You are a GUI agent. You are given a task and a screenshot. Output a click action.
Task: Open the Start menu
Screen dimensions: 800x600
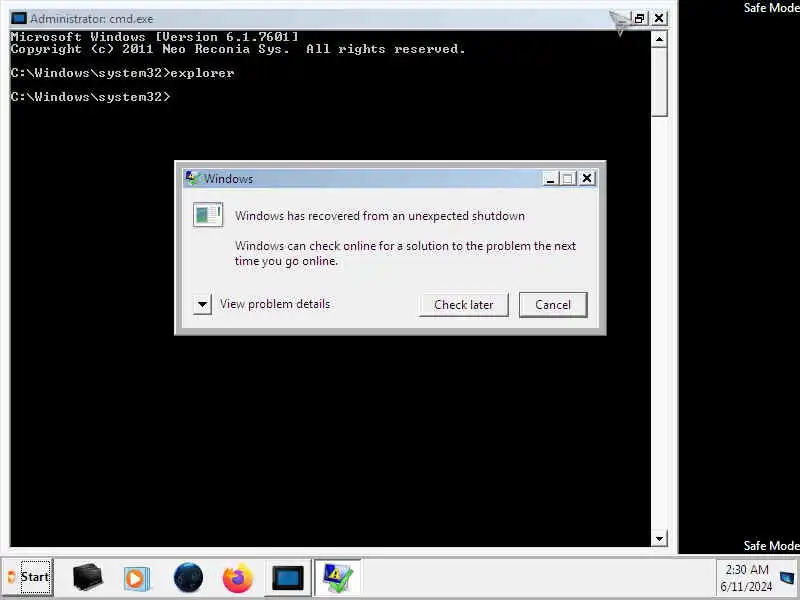pyautogui.click(x=29, y=577)
